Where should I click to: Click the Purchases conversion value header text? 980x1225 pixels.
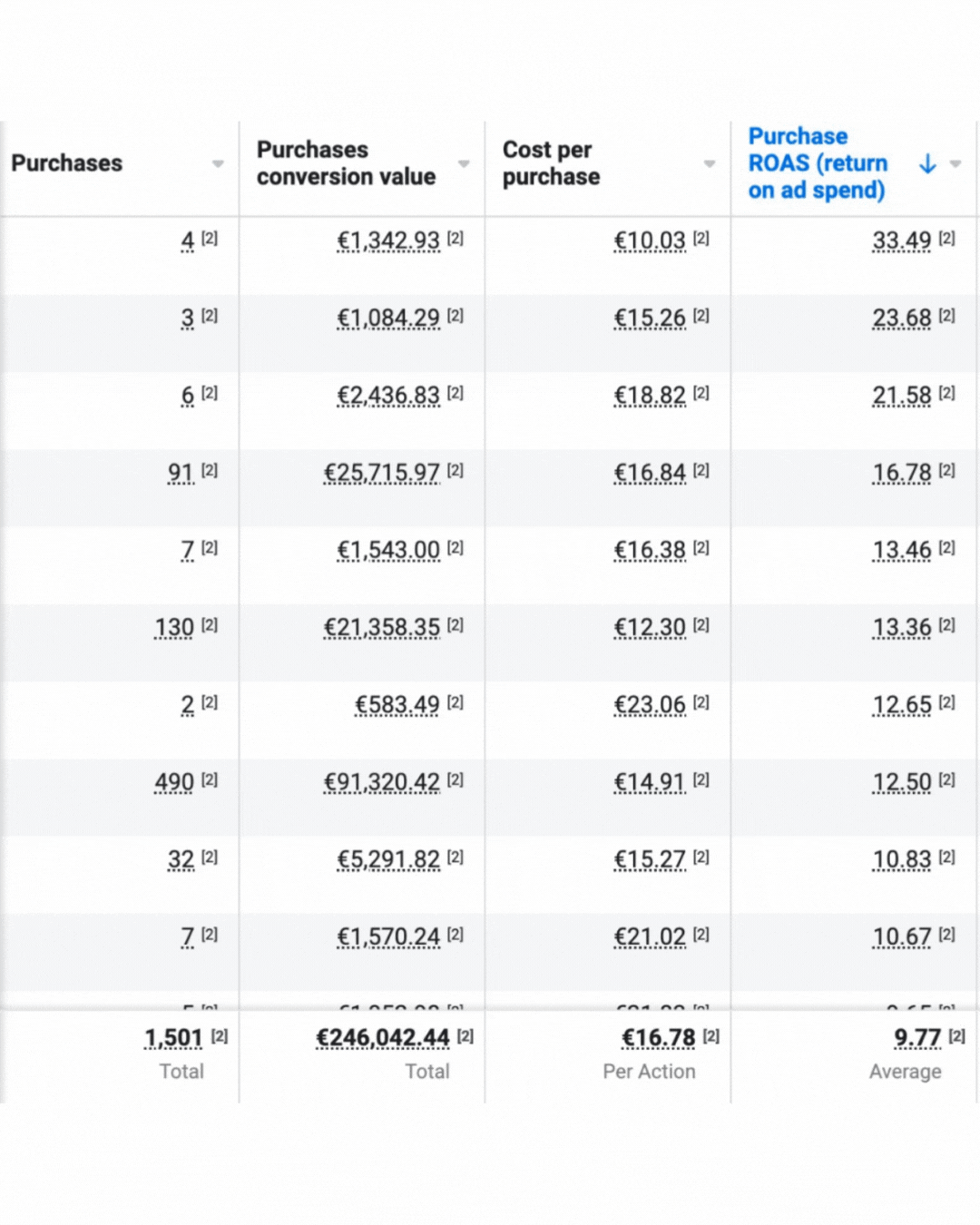pos(346,163)
